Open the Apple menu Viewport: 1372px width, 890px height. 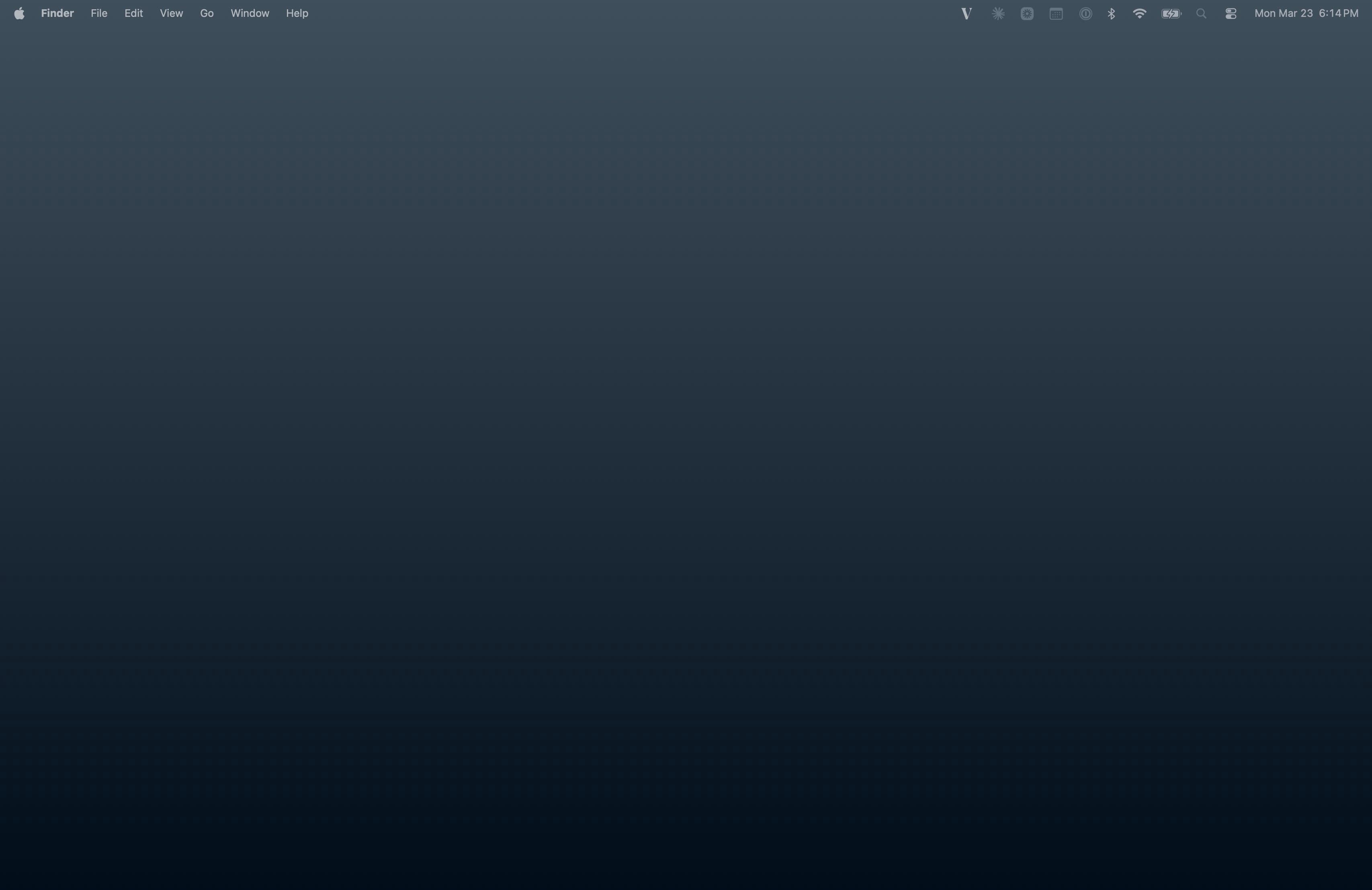click(19, 13)
